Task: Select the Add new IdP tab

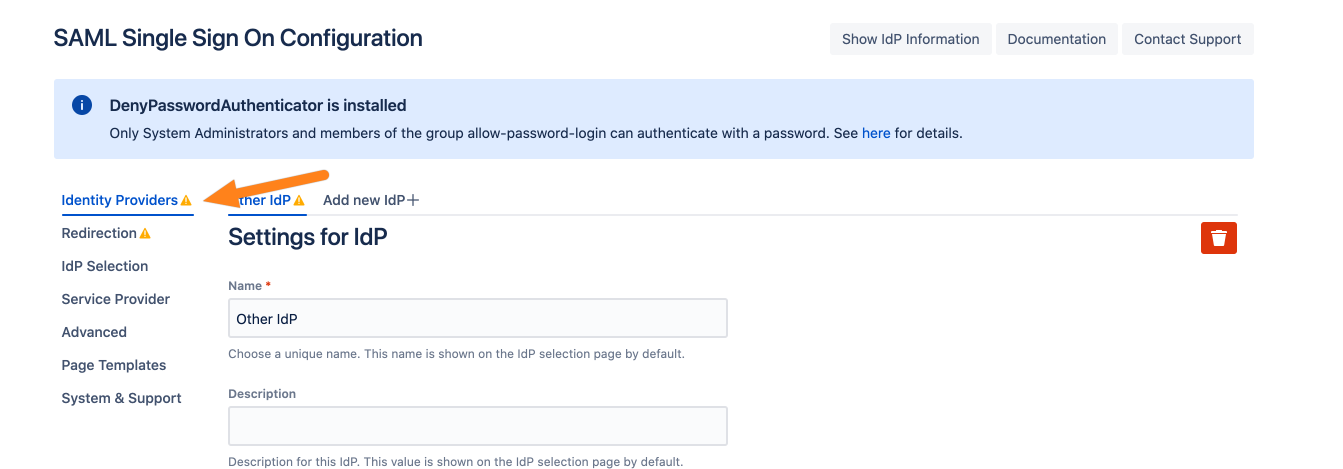Action: (364, 200)
